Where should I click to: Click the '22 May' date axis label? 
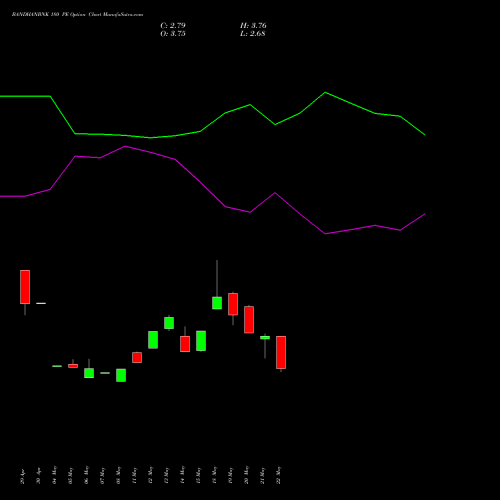[x=279, y=475]
